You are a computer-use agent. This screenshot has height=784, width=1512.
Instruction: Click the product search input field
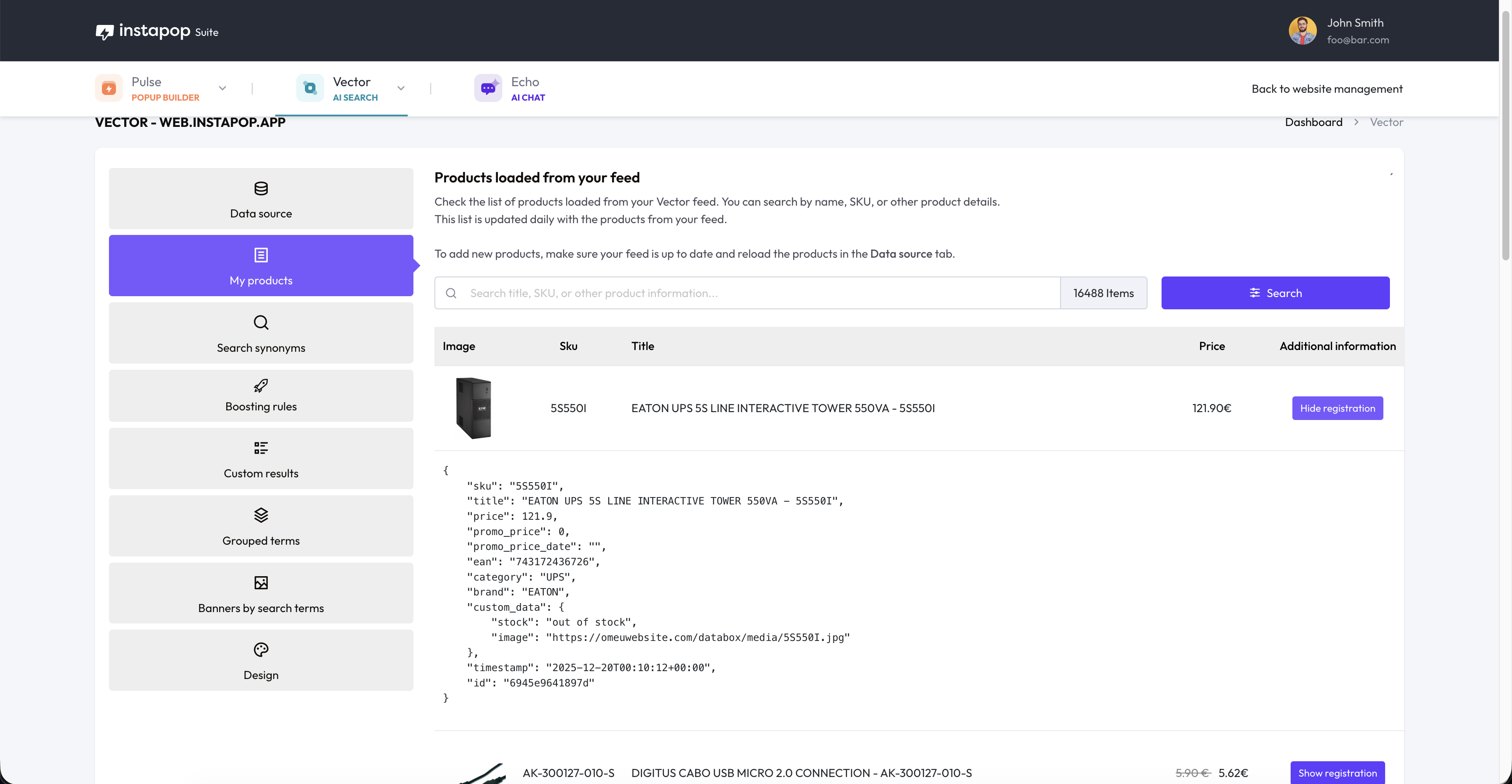point(757,293)
